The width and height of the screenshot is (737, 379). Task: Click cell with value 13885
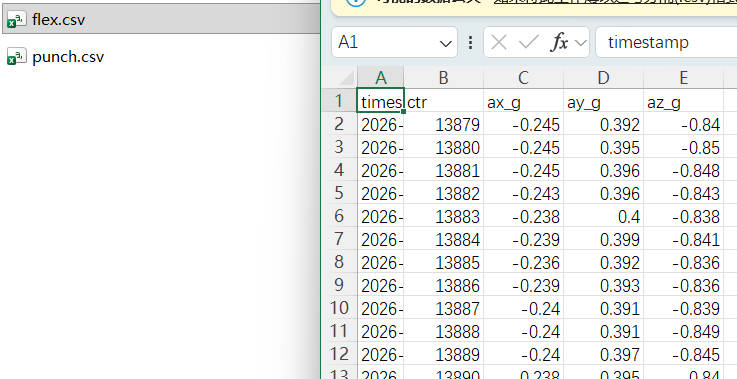pyautogui.click(x=443, y=262)
